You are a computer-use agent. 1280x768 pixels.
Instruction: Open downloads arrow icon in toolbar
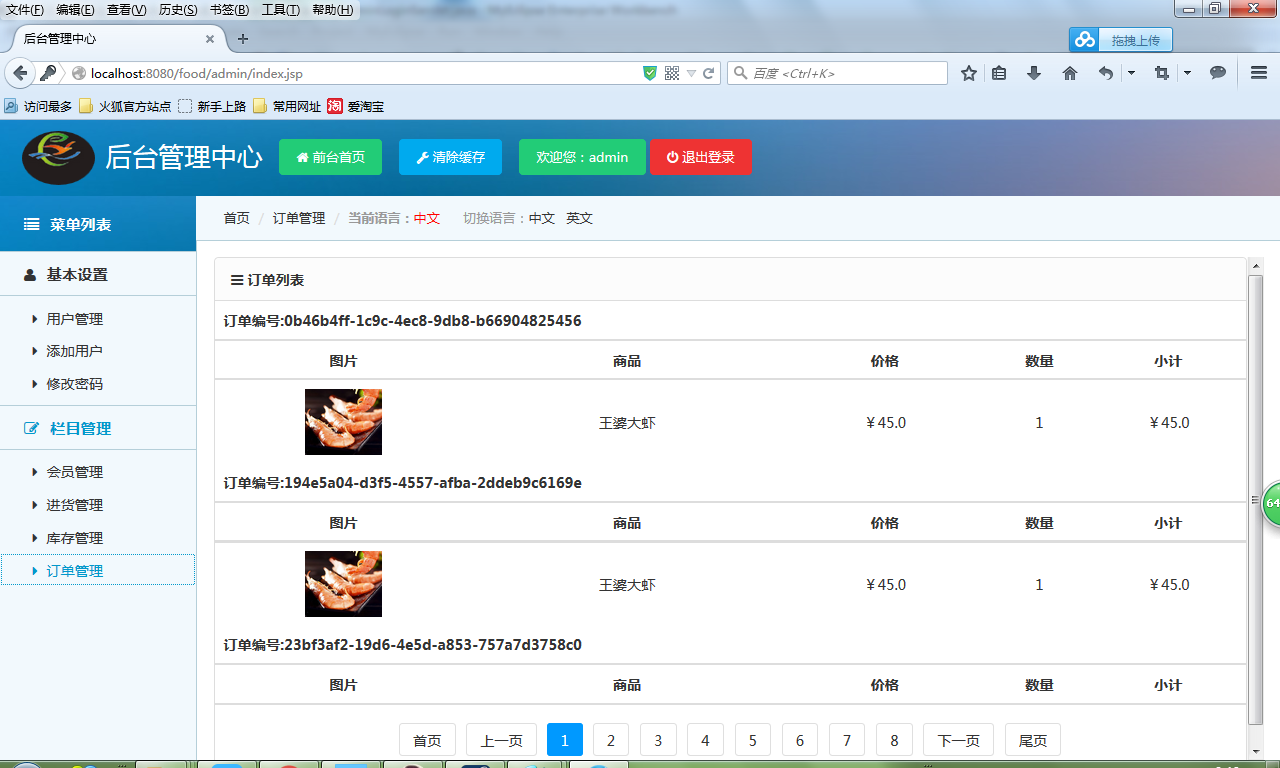1034,73
